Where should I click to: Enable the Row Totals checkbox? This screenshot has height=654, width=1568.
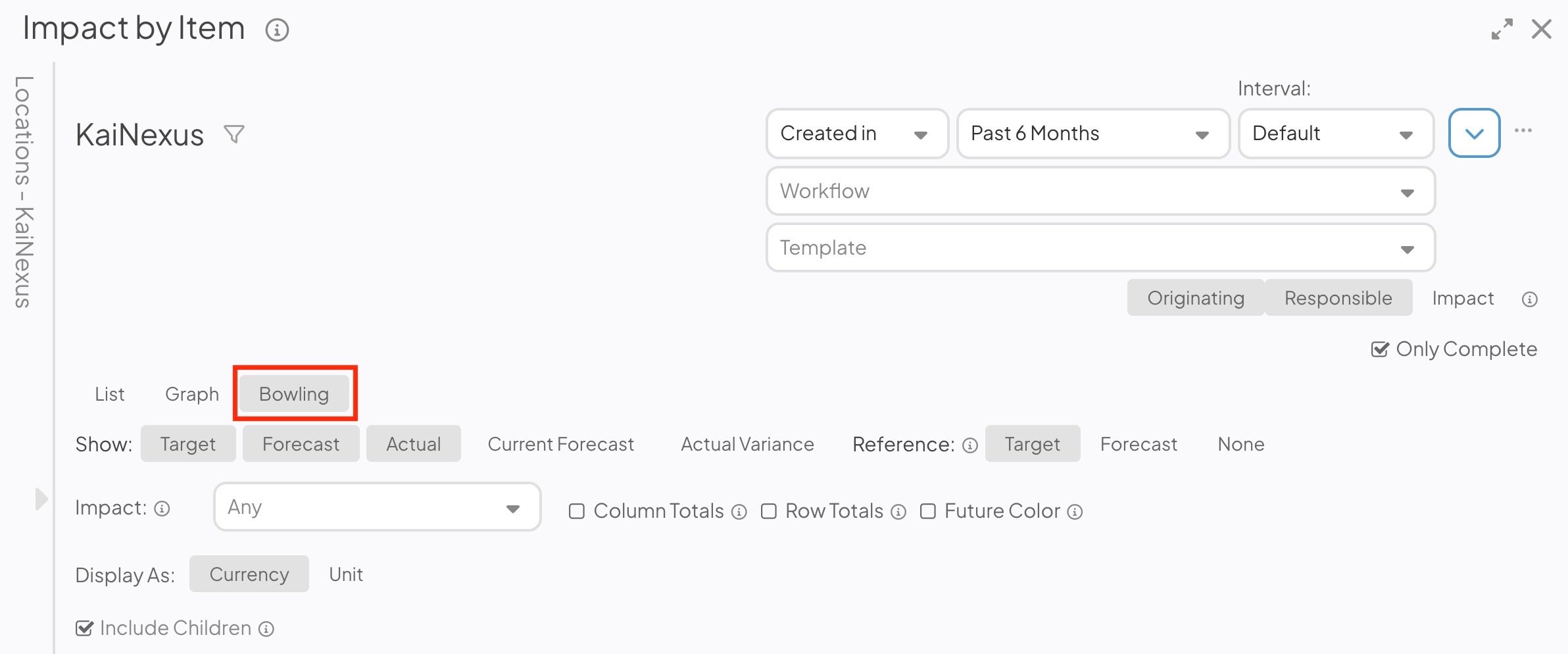768,511
